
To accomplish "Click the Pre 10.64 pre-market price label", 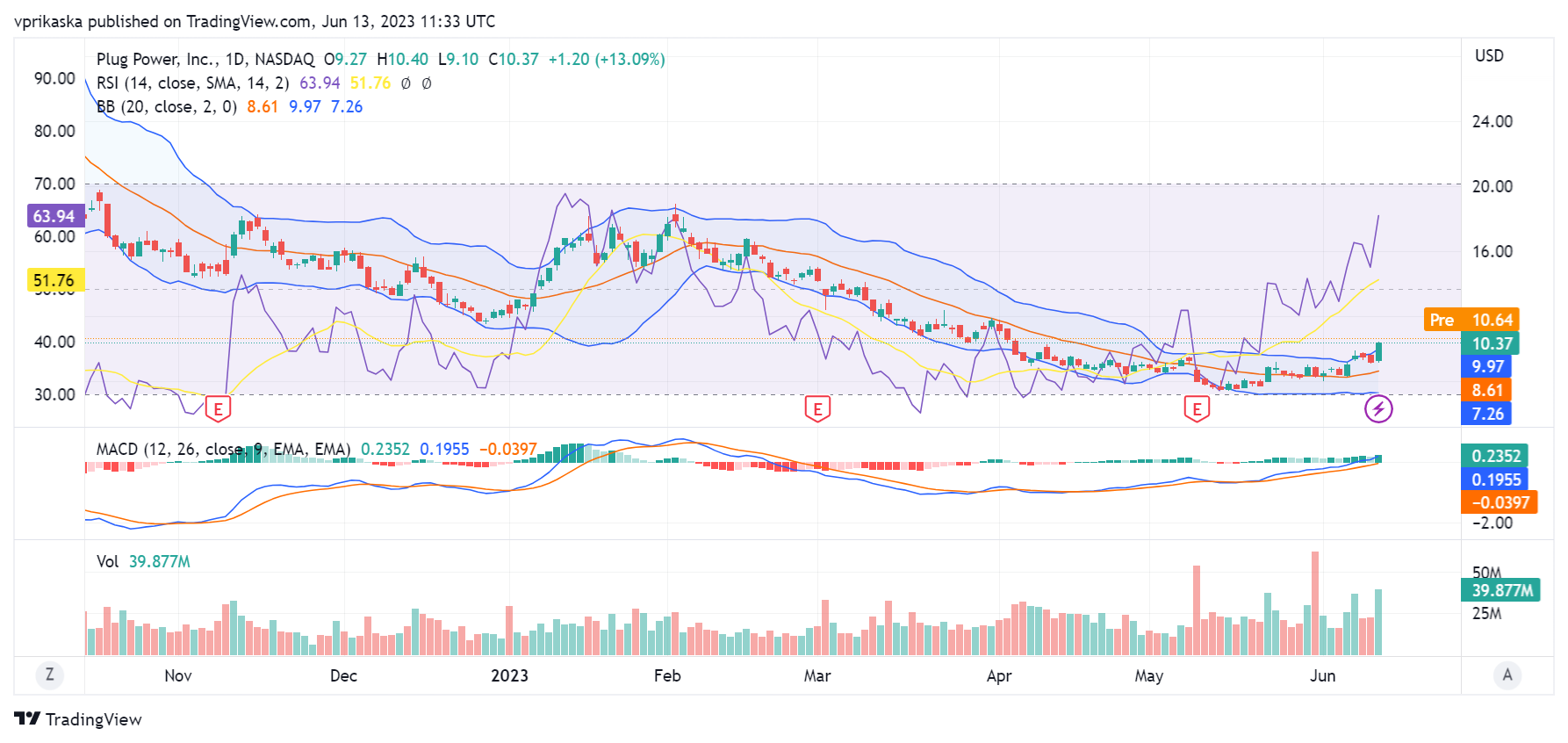I will 1471,320.
